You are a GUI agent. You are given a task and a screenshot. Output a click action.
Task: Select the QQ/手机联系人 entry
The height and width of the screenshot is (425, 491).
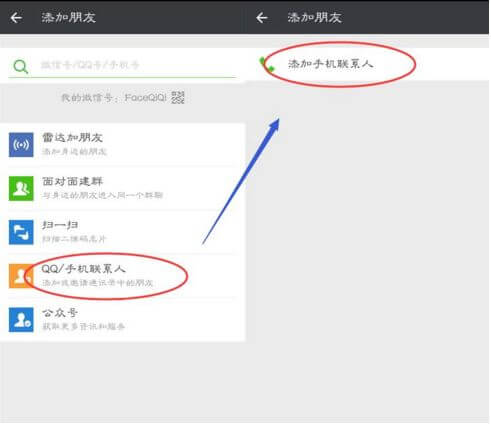[123, 276]
